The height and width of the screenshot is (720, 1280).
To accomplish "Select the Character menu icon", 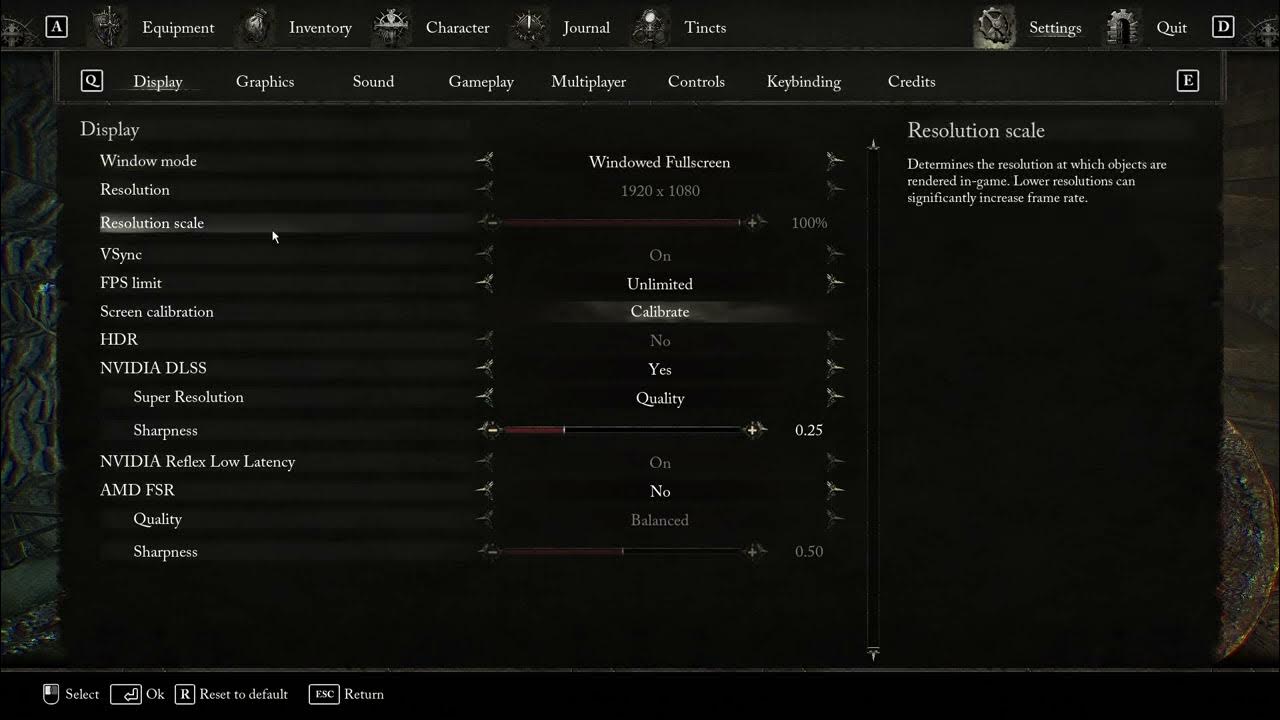I will tap(391, 27).
